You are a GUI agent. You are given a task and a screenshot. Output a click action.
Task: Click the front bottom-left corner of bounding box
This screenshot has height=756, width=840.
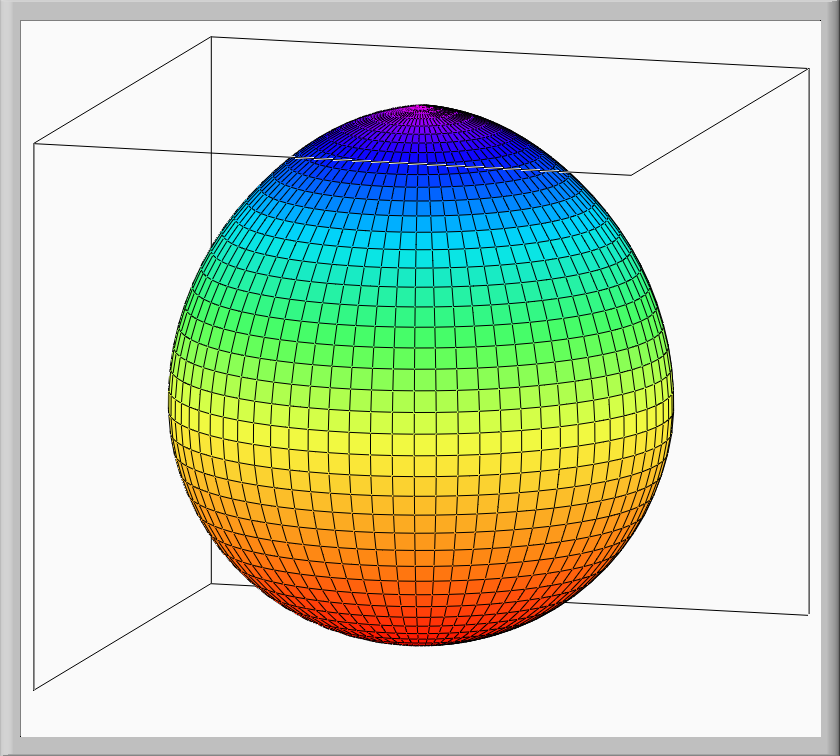34,689
